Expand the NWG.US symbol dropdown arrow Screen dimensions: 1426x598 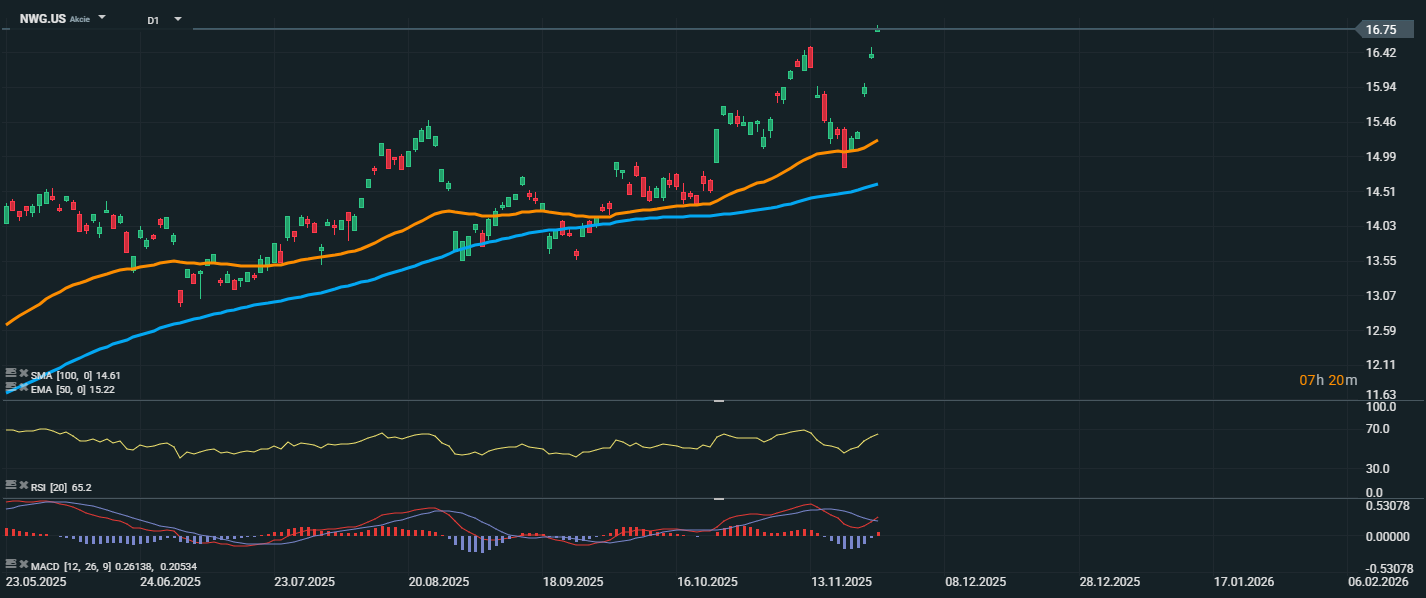[x=102, y=18]
